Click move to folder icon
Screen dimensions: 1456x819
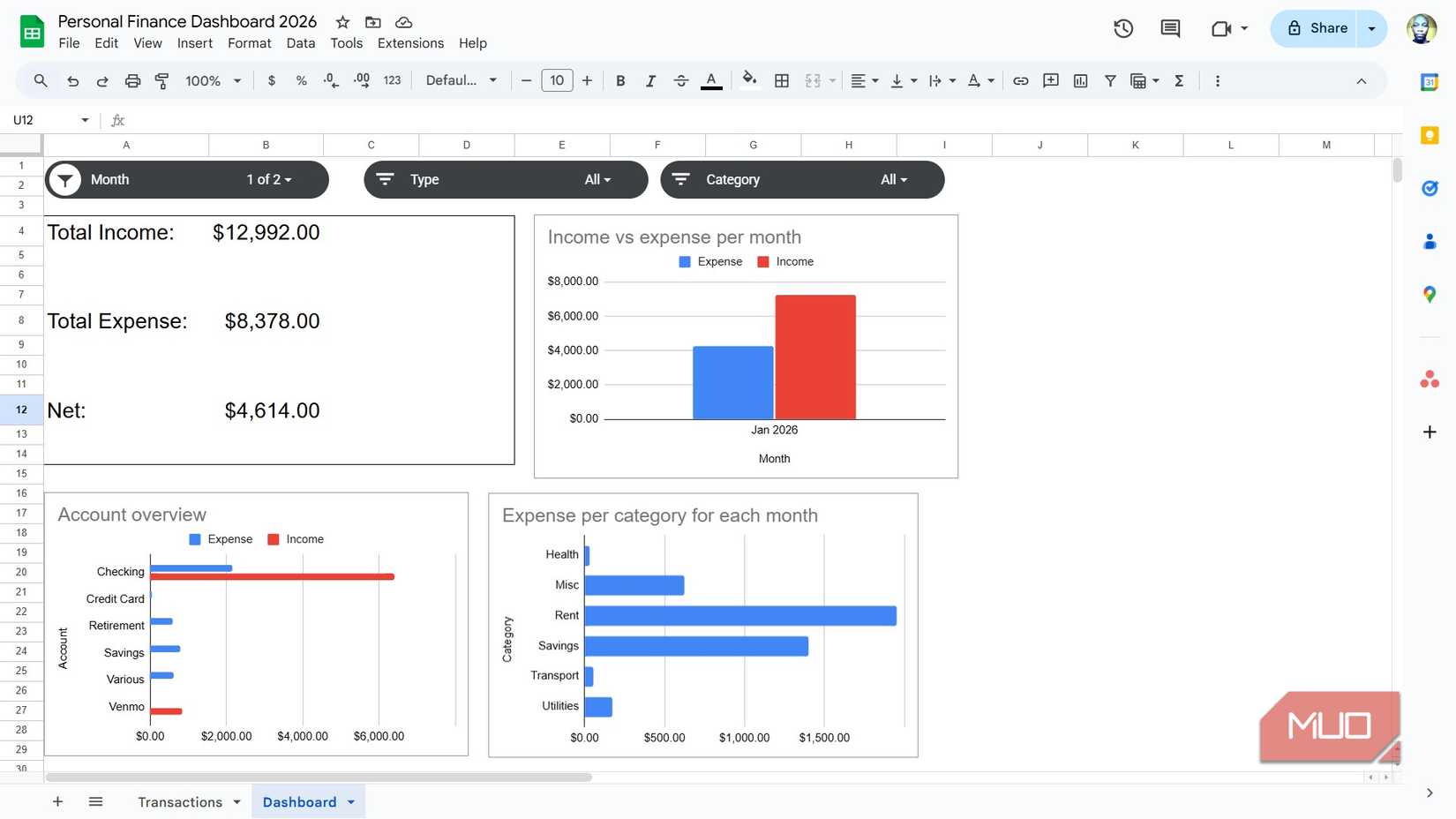pyautogui.click(x=373, y=22)
